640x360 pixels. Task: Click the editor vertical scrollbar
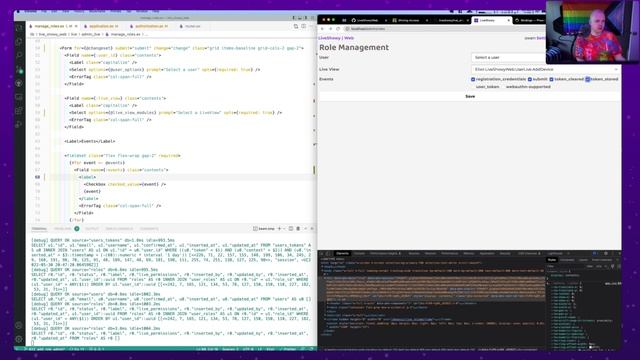(314, 131)
